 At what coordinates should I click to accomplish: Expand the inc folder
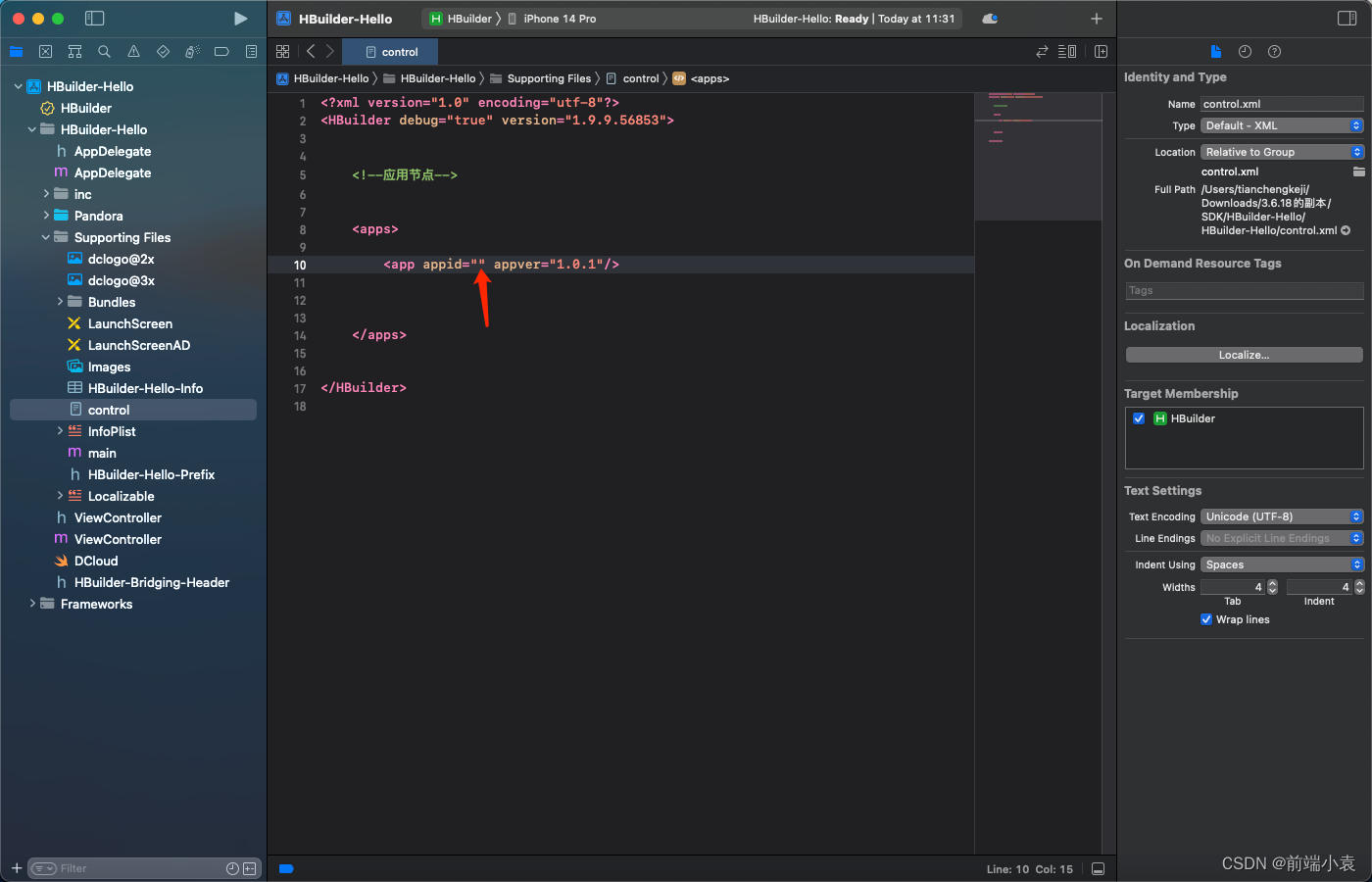pyautogui.click(x=46, y=194)
